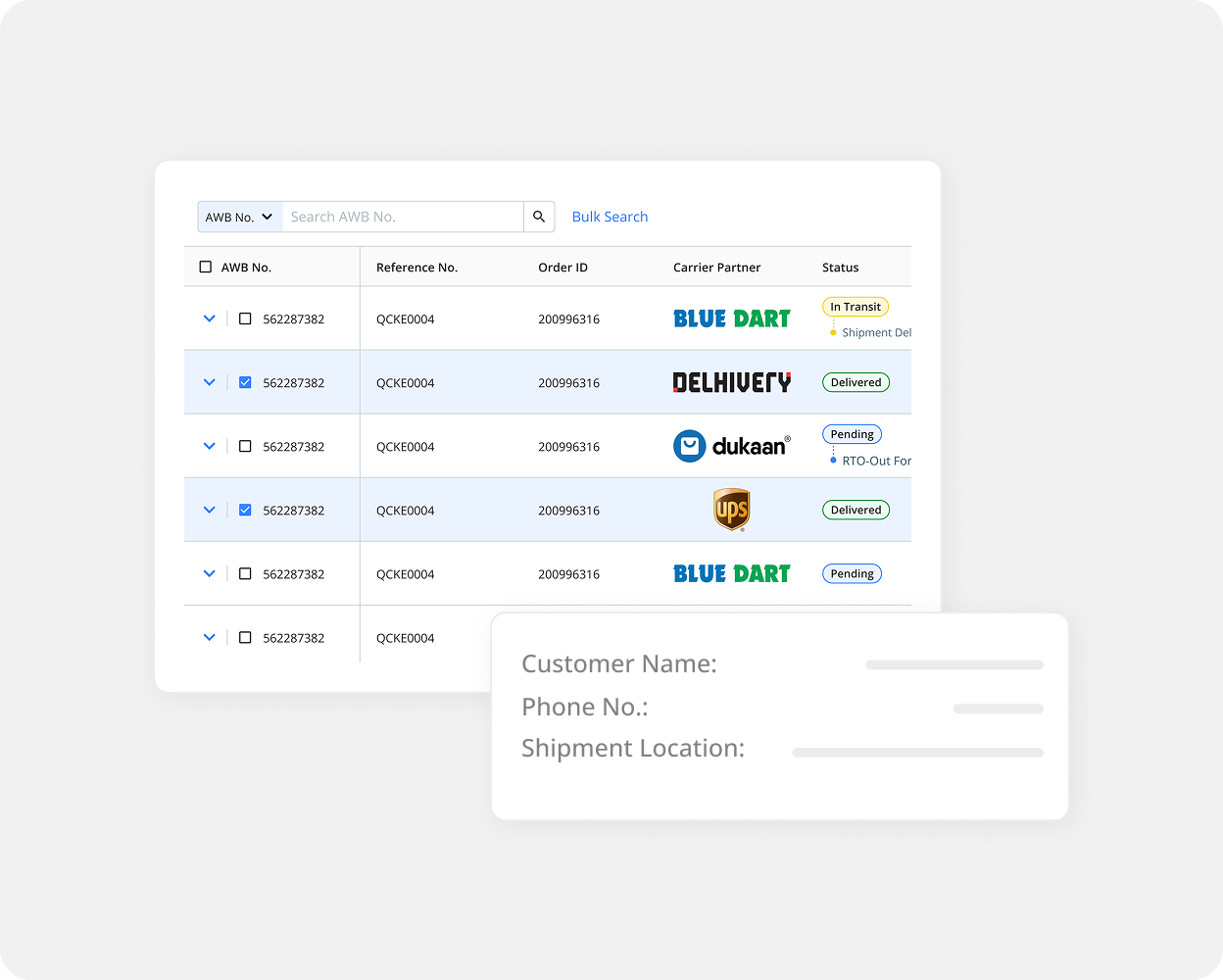Click the dukaan blue envelope icon
Screen dimensions: 1223x980
(692, 446)
